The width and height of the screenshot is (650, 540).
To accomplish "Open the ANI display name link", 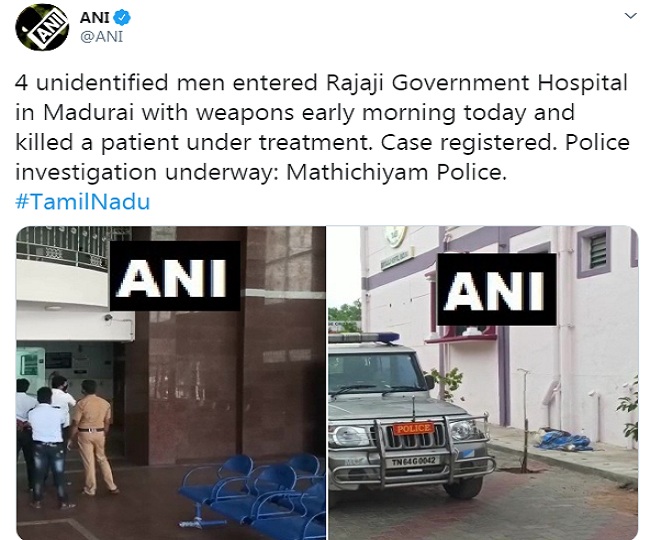I will point(95,17).
